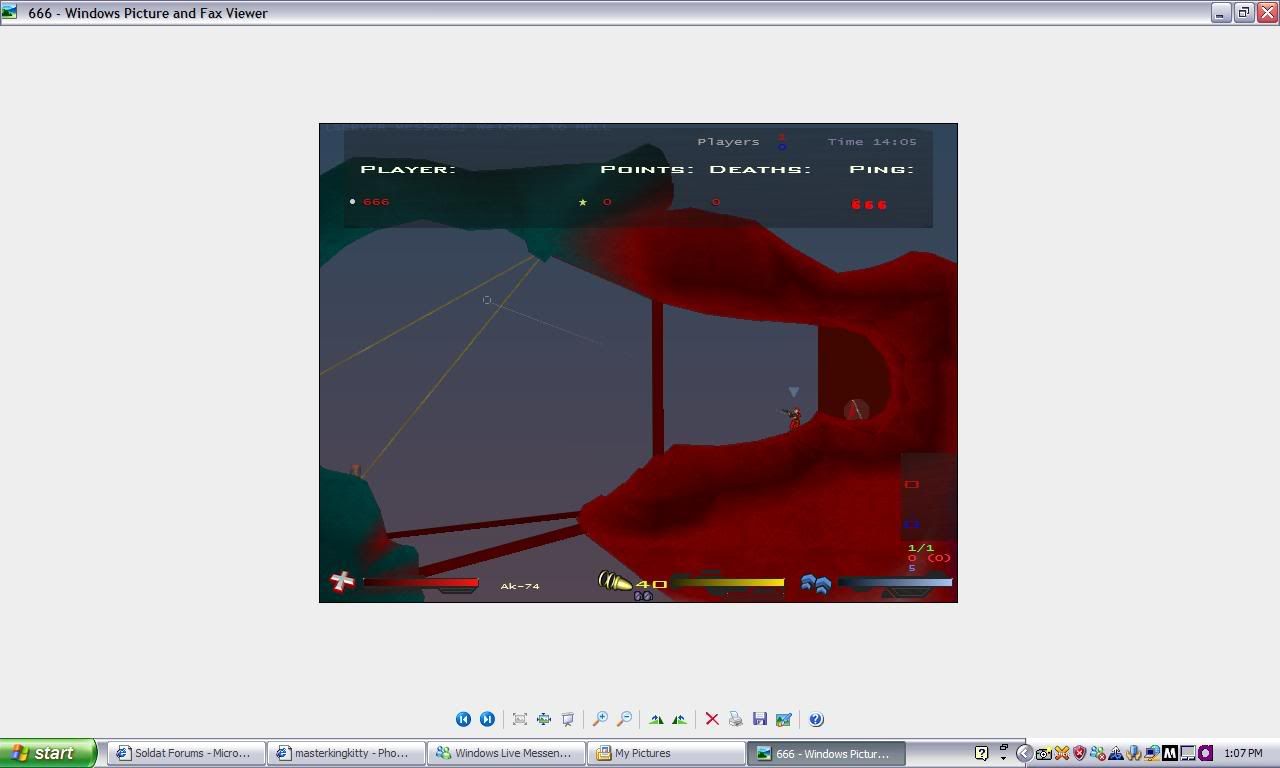The image size is (1280, 768).
Task: Click the camera tray icon
Action: [x=1043, y=753]
